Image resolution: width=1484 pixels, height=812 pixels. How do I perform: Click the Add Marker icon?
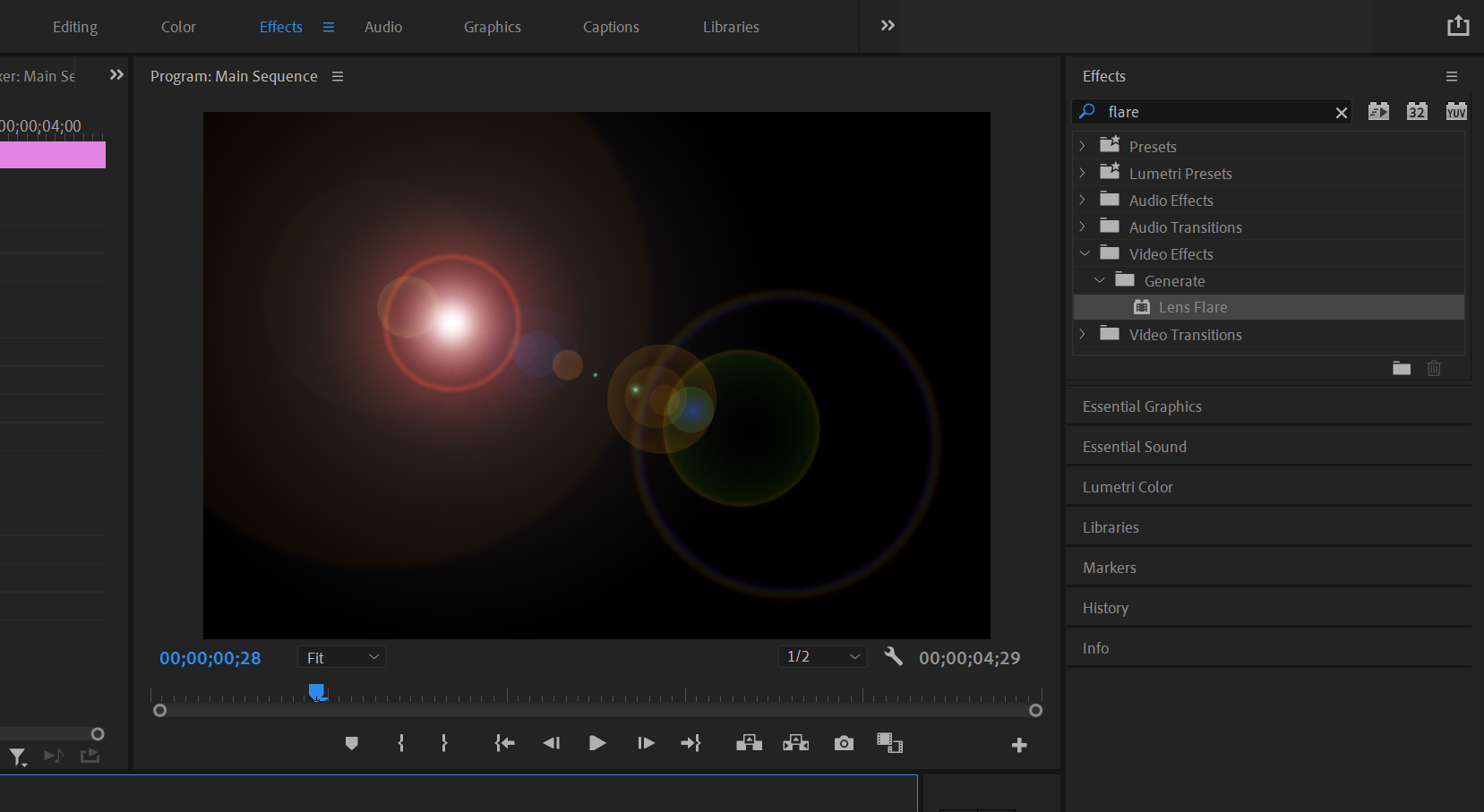pos(351,743)
